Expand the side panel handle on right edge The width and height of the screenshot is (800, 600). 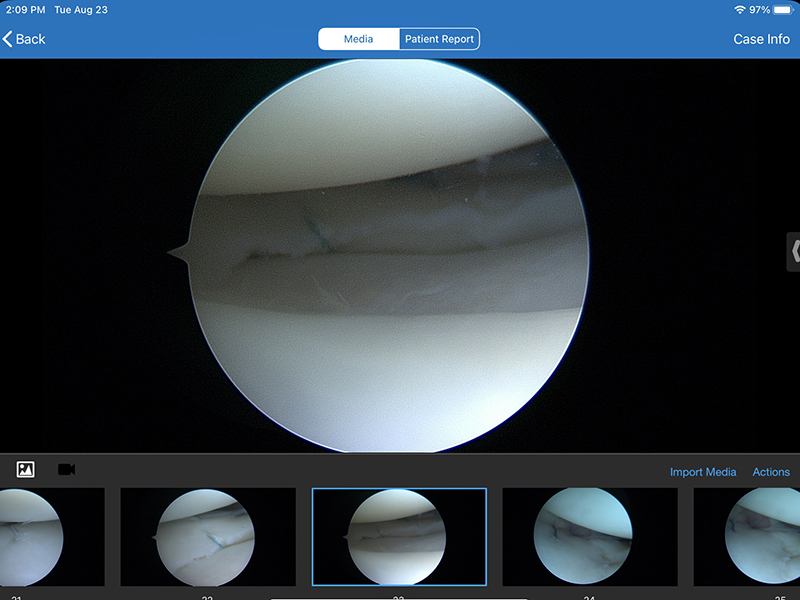pos(793,252)
